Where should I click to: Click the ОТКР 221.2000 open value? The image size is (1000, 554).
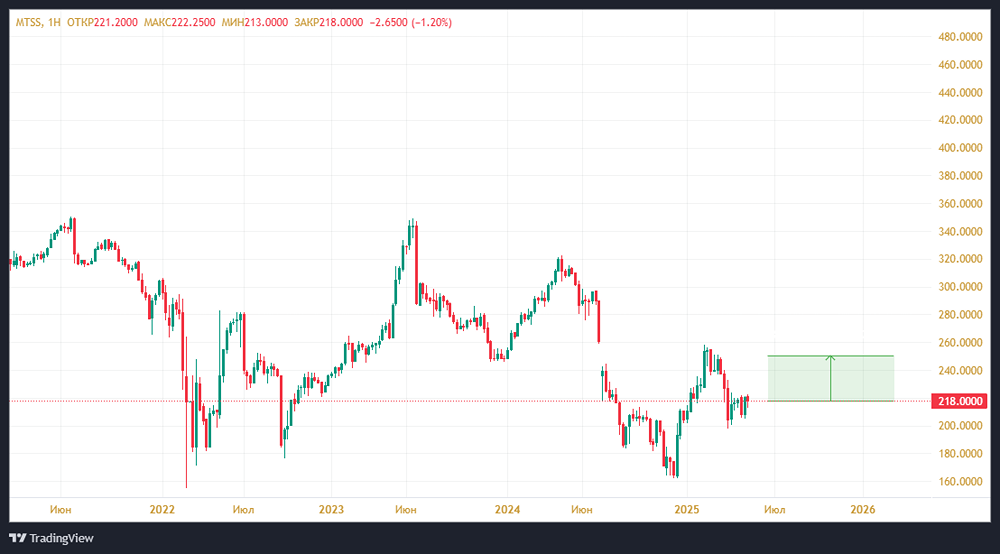(x=101, y=22)
